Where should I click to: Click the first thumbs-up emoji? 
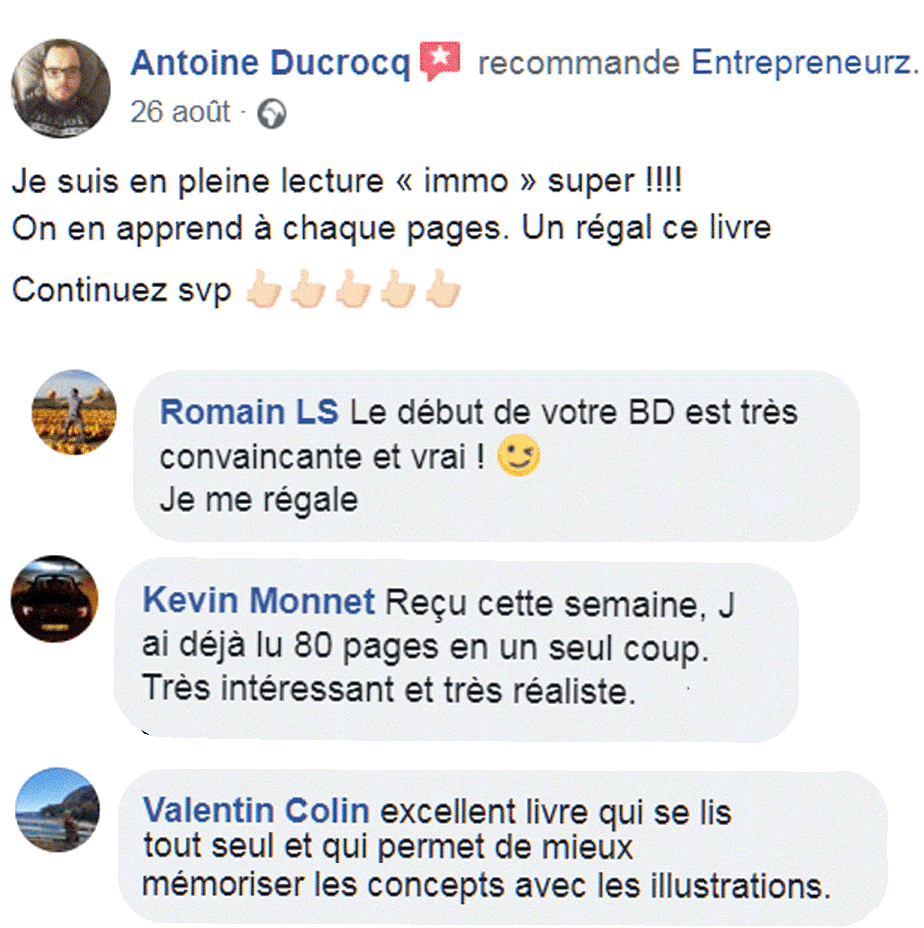[x=264, y=288]
